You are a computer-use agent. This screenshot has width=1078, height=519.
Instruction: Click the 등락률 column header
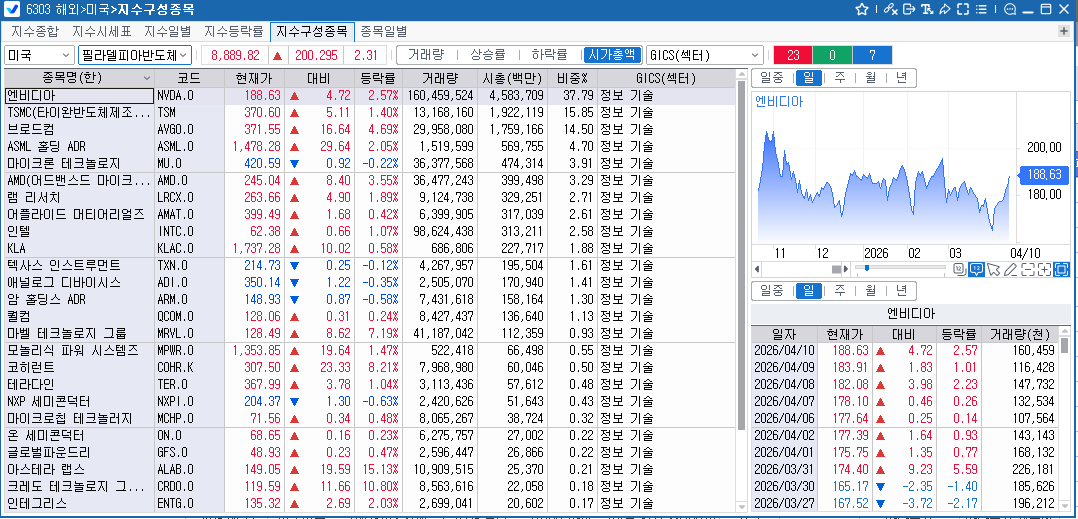[x=377, y=78]
